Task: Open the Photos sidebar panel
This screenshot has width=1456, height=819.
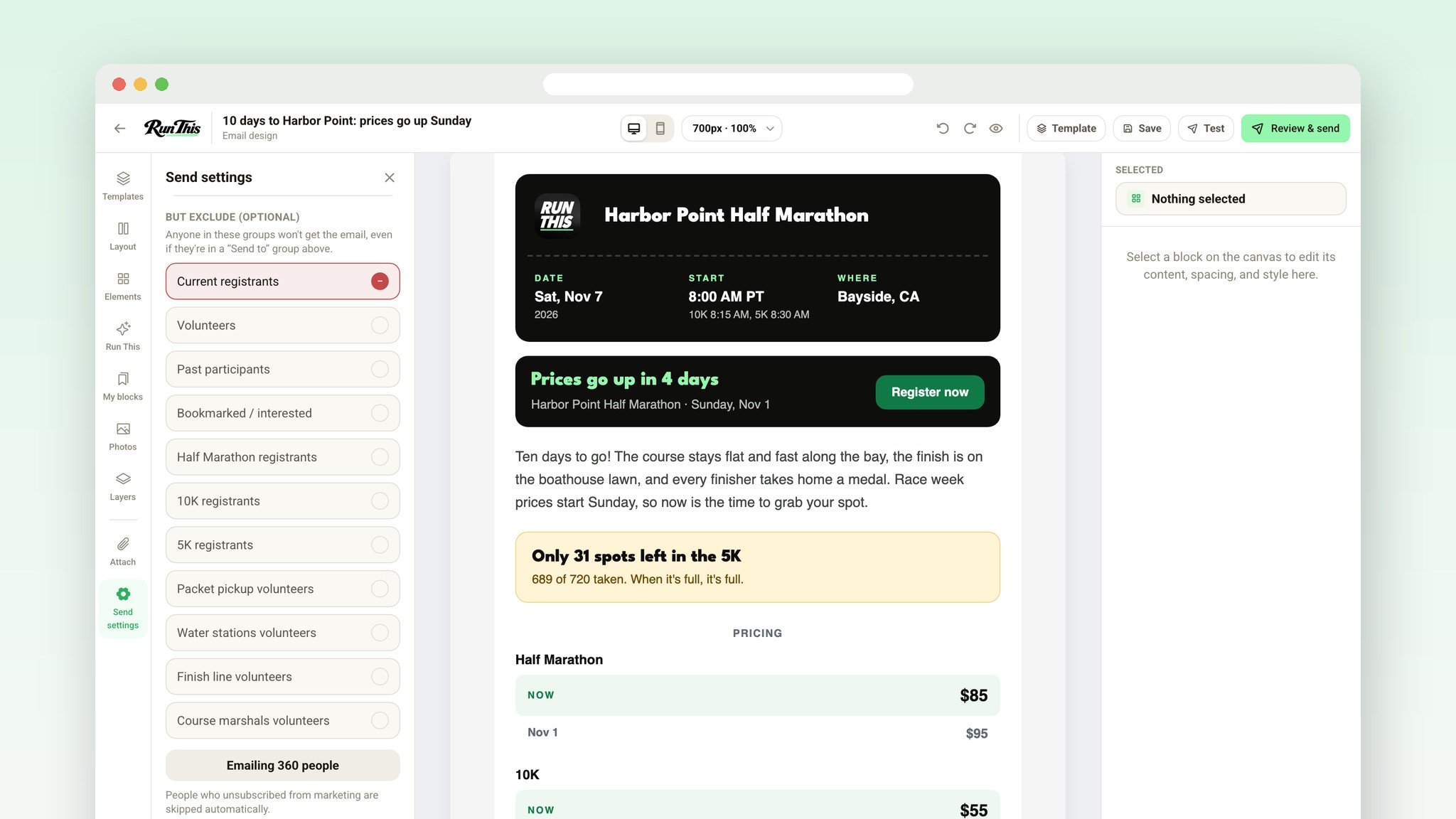Action: point(123,436)
